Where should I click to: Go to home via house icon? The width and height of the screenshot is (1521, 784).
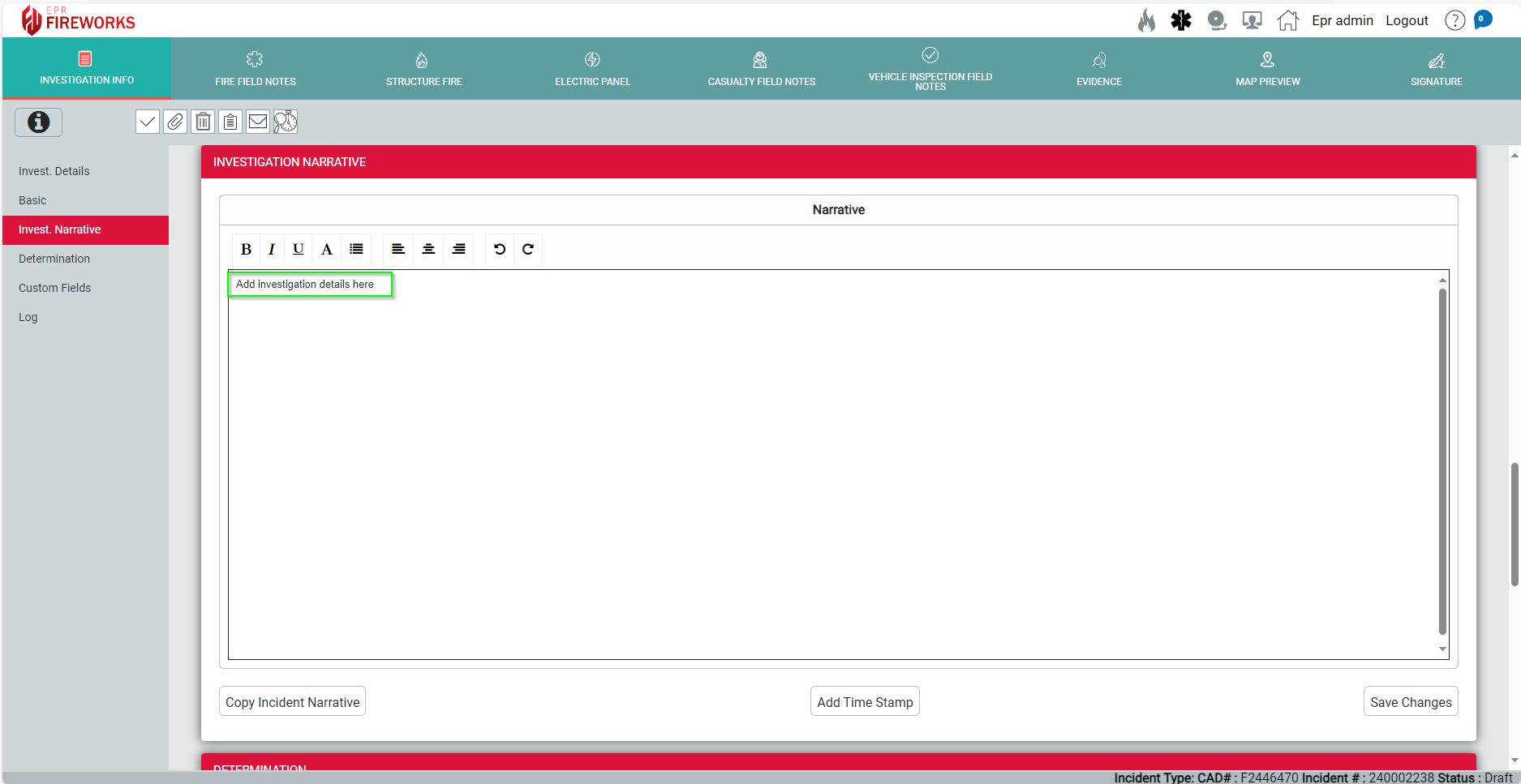pyautogui.click(x=1287, y=20)
